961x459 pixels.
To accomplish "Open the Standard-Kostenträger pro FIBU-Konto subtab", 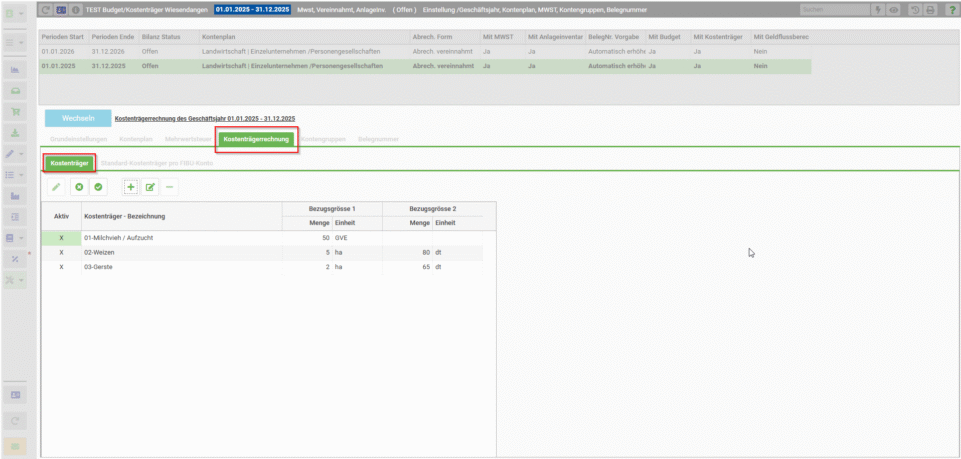I will point(157,164).
